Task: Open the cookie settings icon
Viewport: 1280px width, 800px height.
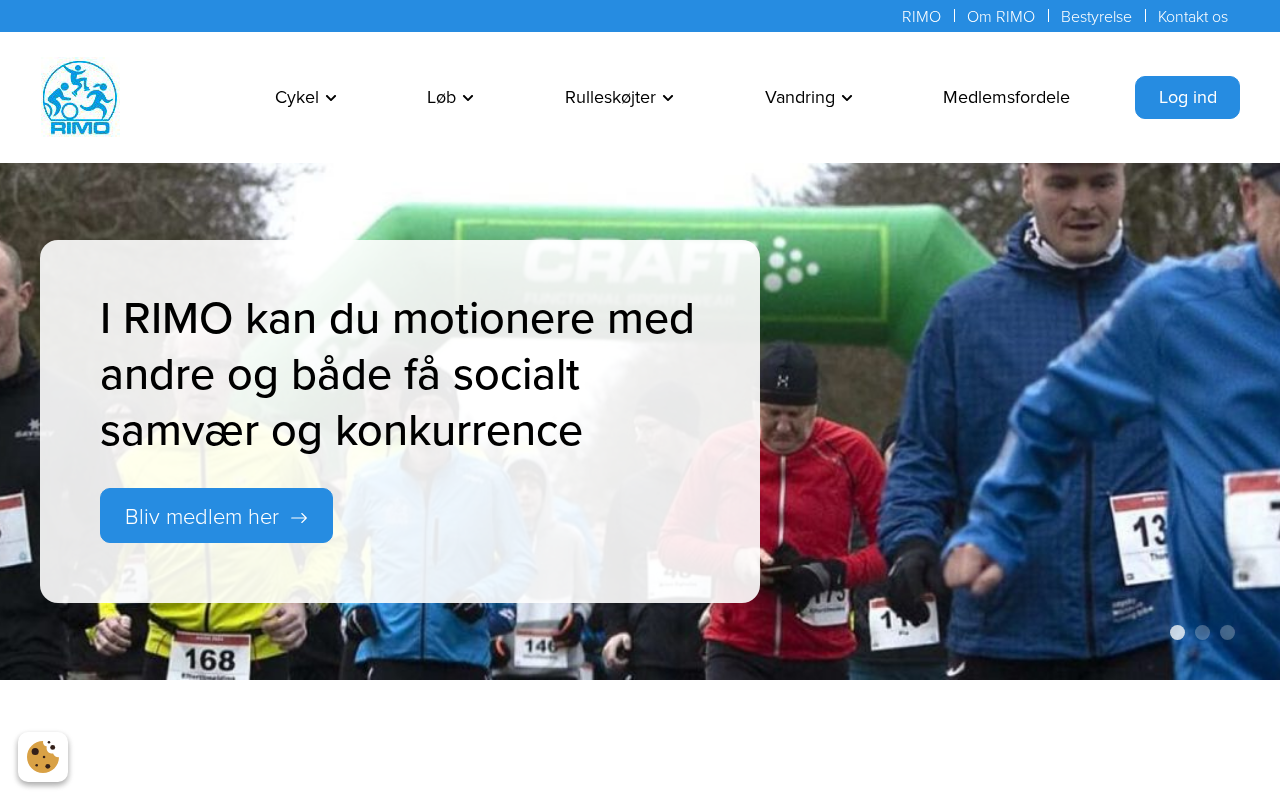Action: point(43,757)
